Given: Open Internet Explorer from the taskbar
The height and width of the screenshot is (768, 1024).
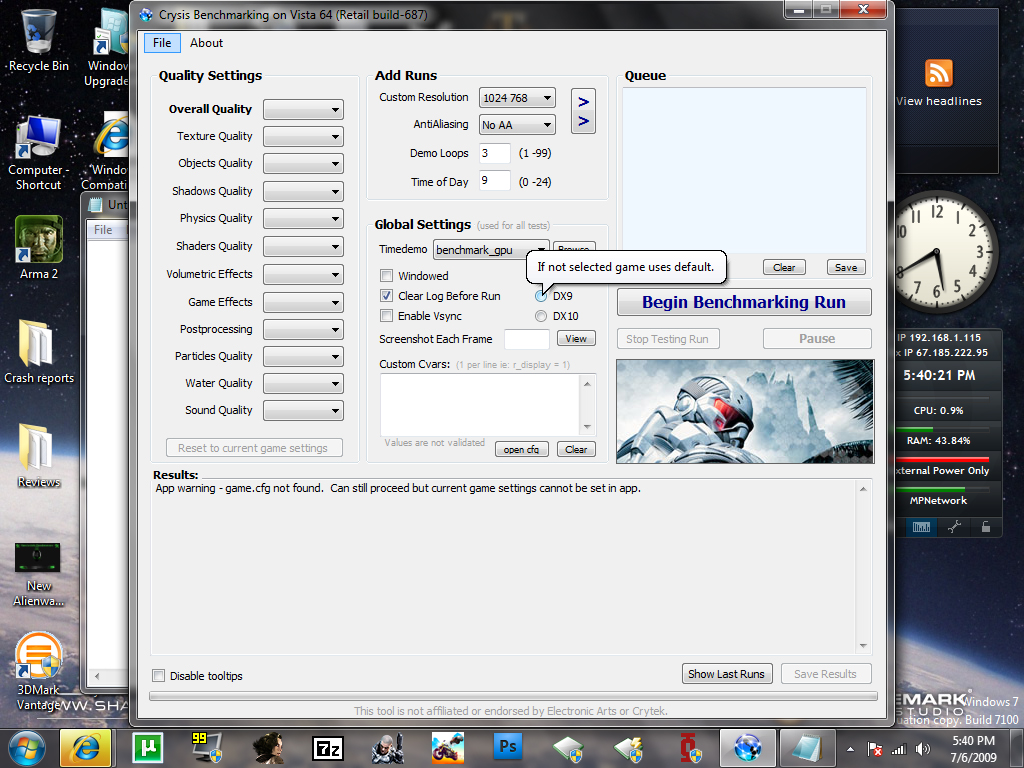Looking at the screenshot, I should coord(86,748).
